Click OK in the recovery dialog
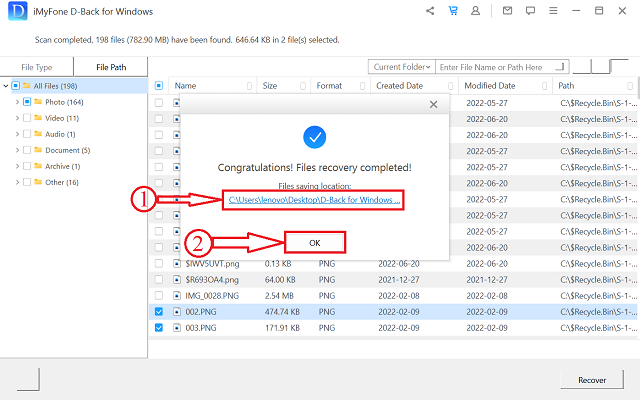Screen dimensions: 640x400 [315, 243]
